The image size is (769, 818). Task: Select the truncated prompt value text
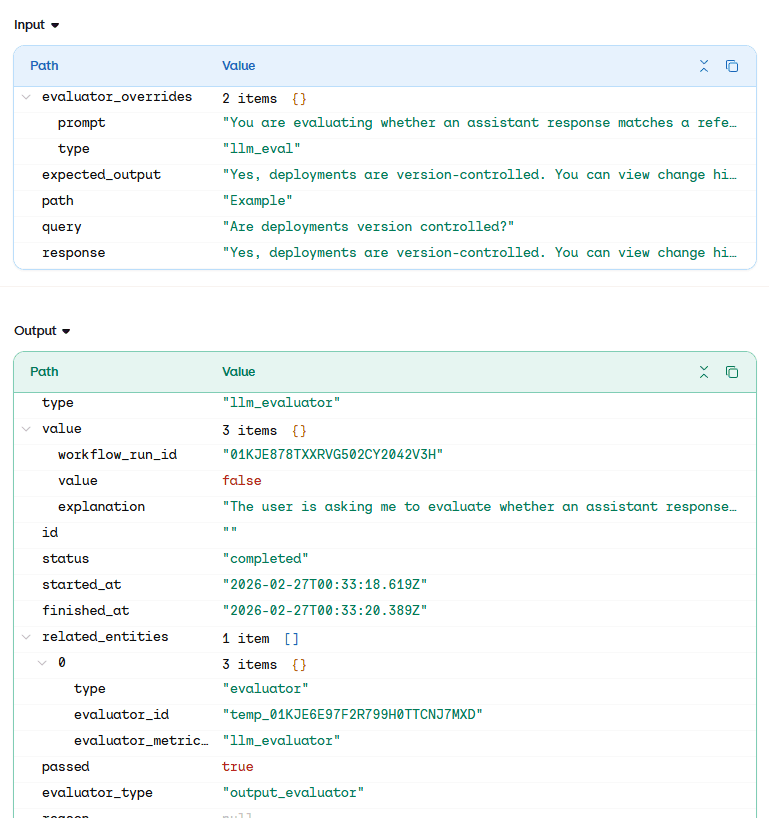pos(479,123)
